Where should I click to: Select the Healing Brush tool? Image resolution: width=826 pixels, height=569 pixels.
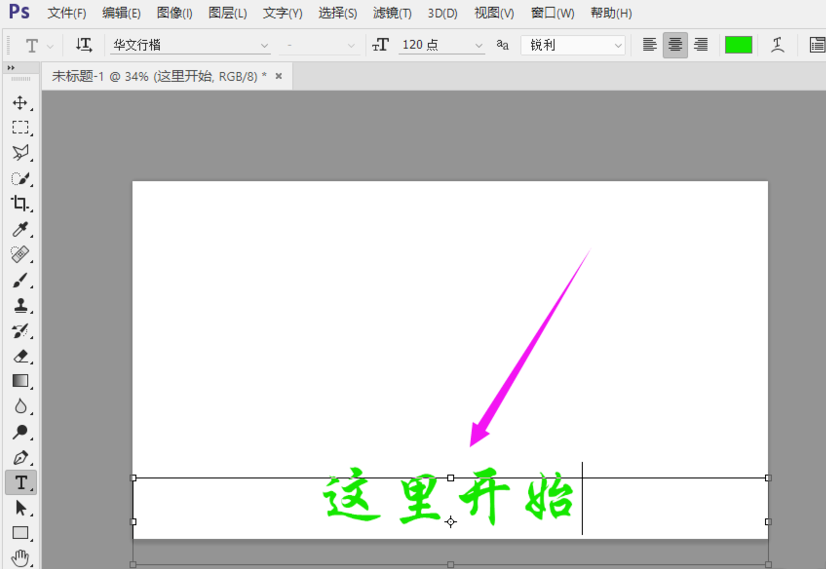tap(20, 254)
